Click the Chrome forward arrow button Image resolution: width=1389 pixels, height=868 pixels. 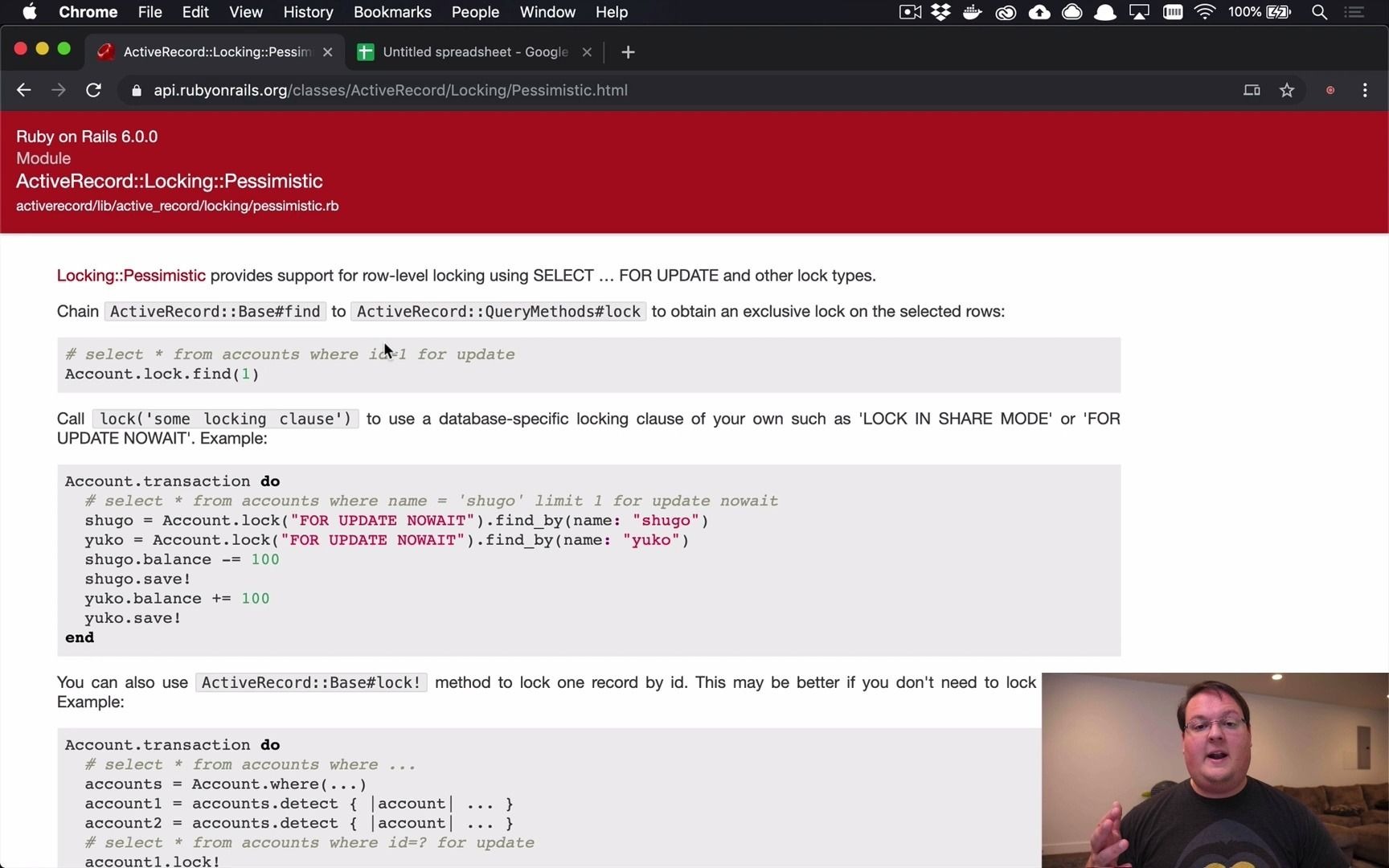[x=58, y=90]
